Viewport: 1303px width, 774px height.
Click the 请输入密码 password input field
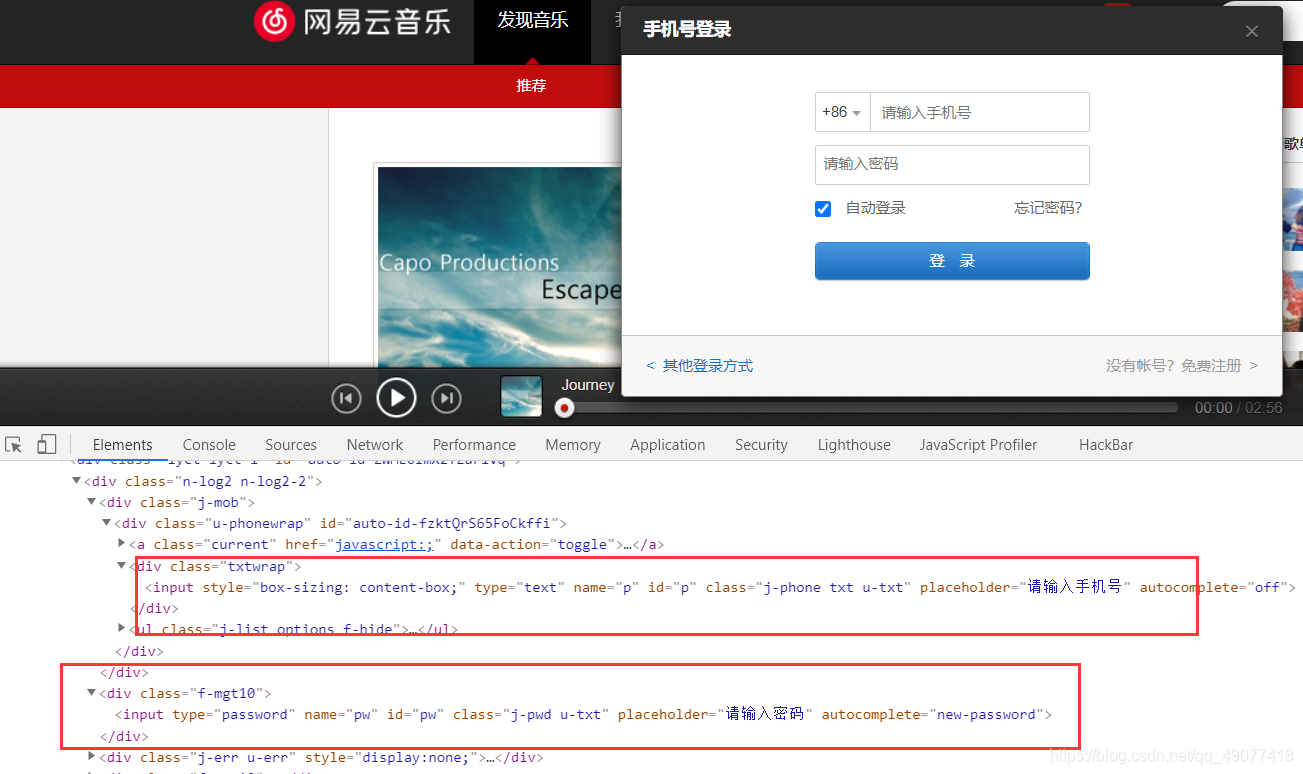coord(952,165)
